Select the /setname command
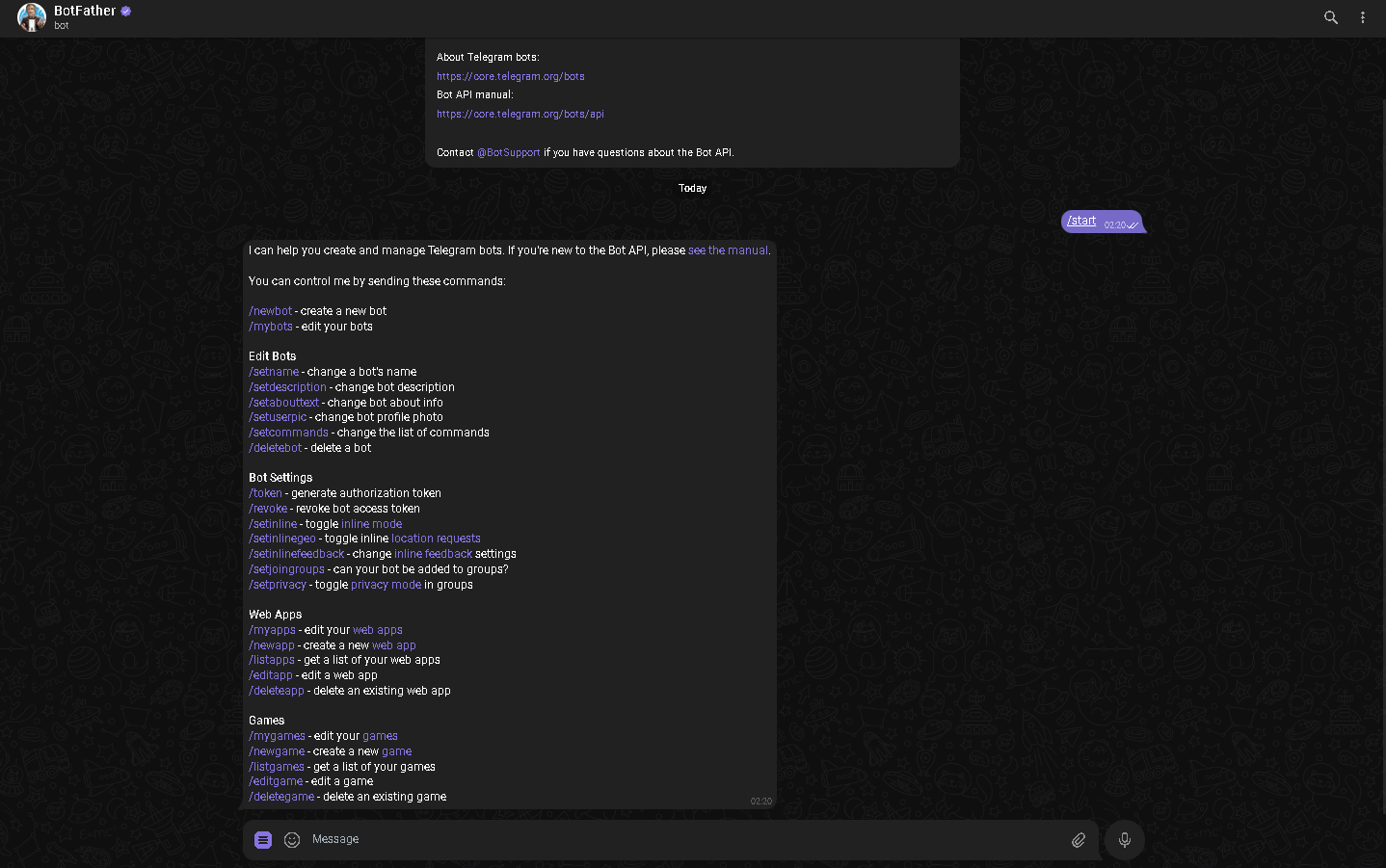The height and width of the screenshot is (868, 1386). 274,372
